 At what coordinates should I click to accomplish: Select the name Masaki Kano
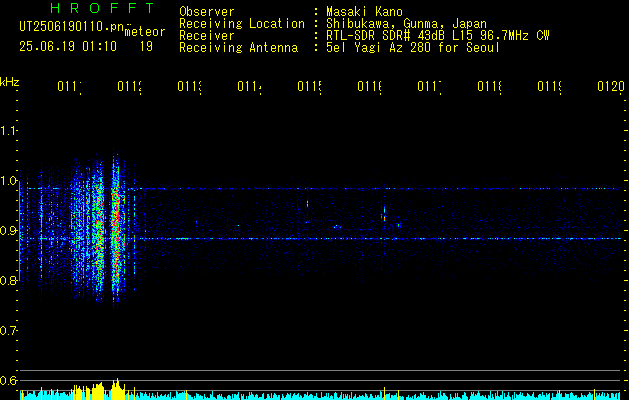coord(364,12)
